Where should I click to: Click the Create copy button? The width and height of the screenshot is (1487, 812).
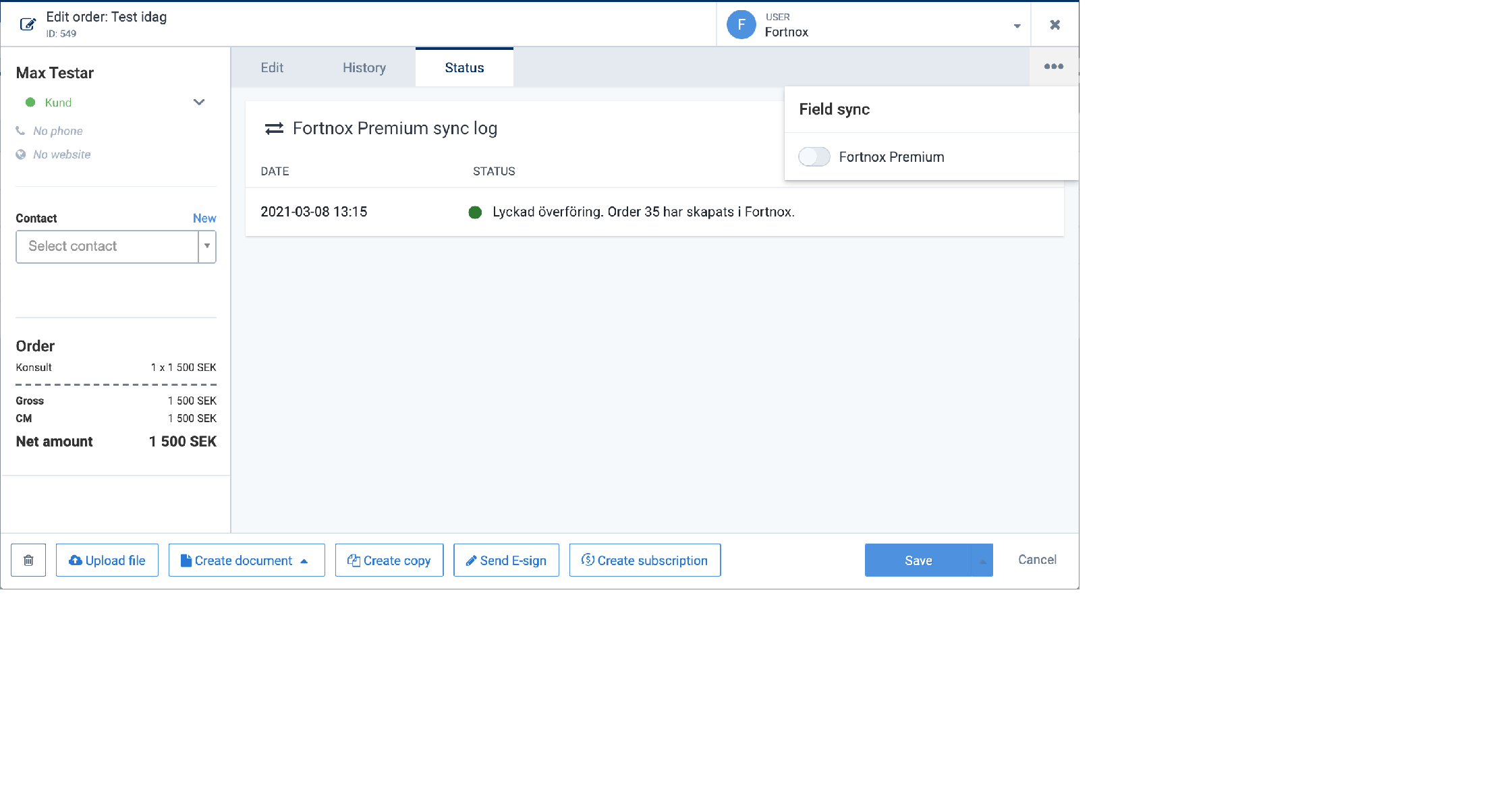click(x=389, y=560)
